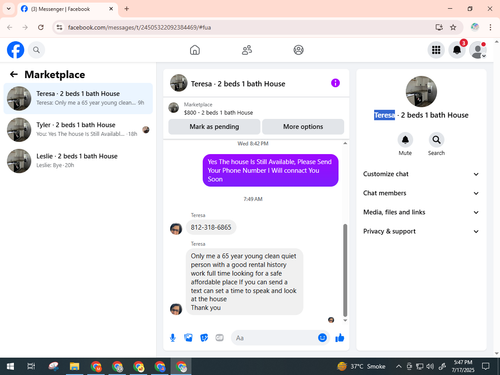Open a new browser tab
Image resolution: width=500 pixels, height=375 pixels.
pos(127,9)
